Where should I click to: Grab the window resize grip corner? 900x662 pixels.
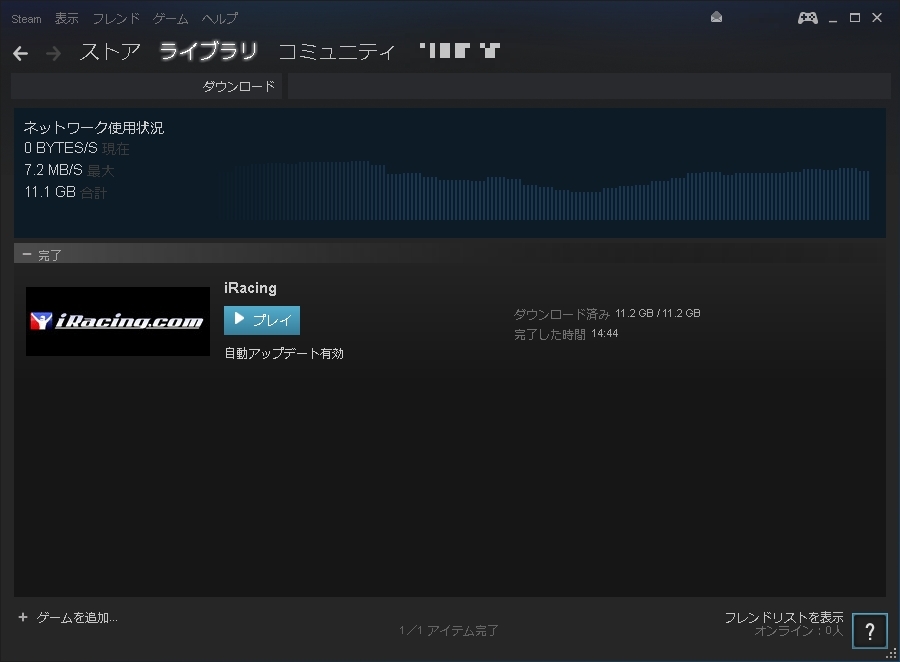click(891, 654)
